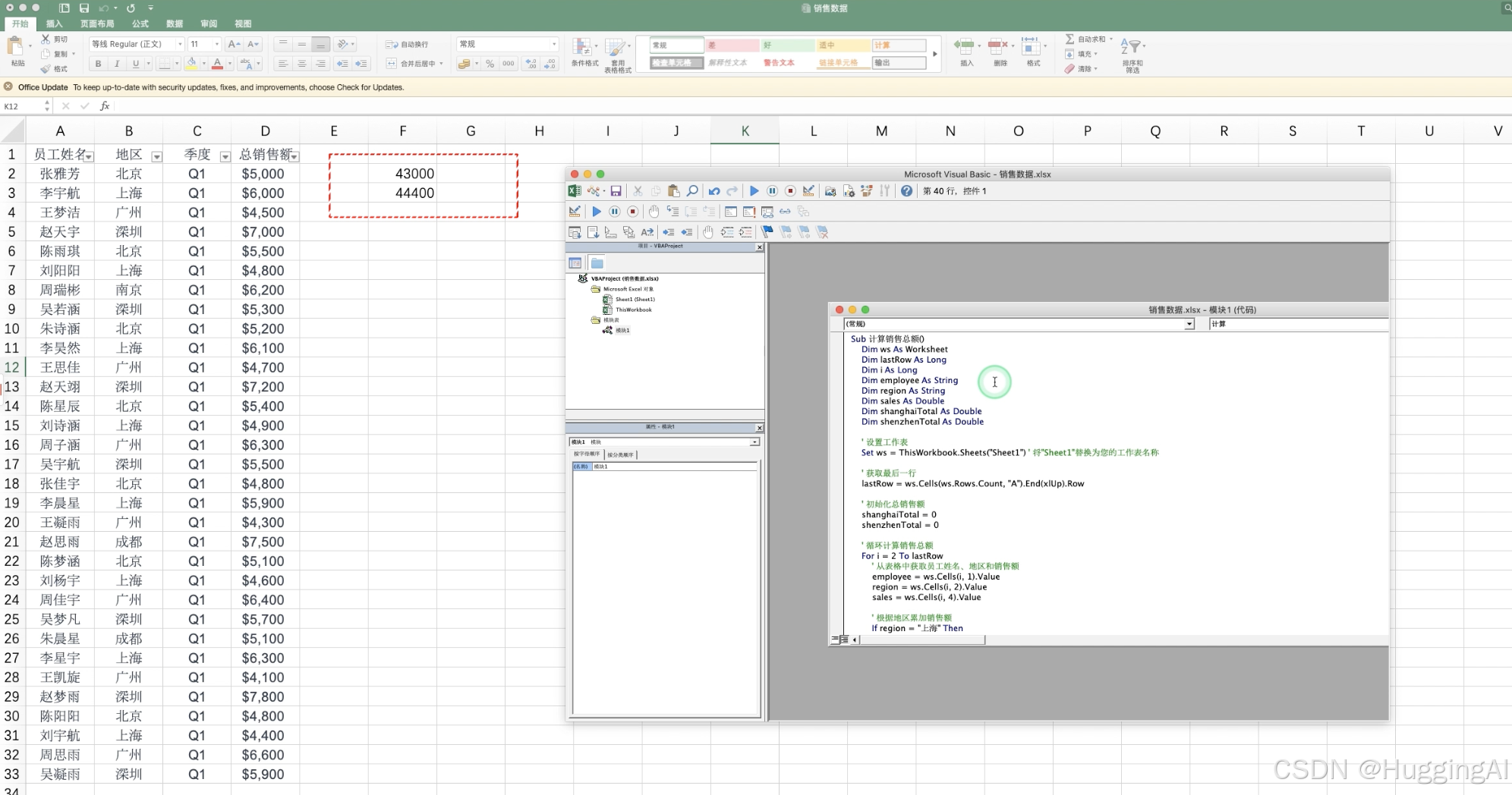The height and width of the screenshot is (795, 1512).
Task: Switch to the 插入 ribbon tab
Action: pyautogui.click(x=54, y=24)
